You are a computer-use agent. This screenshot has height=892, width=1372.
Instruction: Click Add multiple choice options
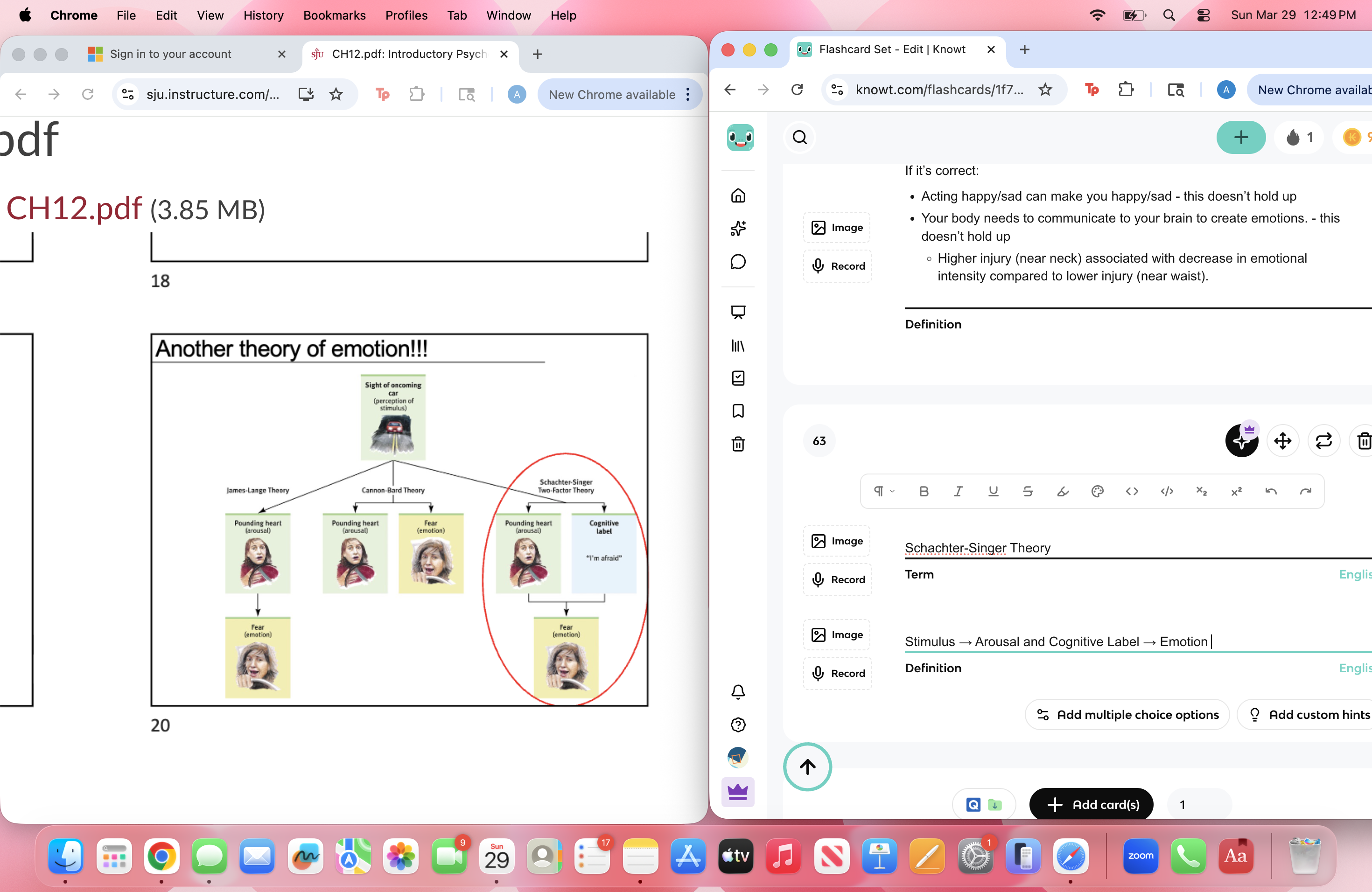(1127, 715)
